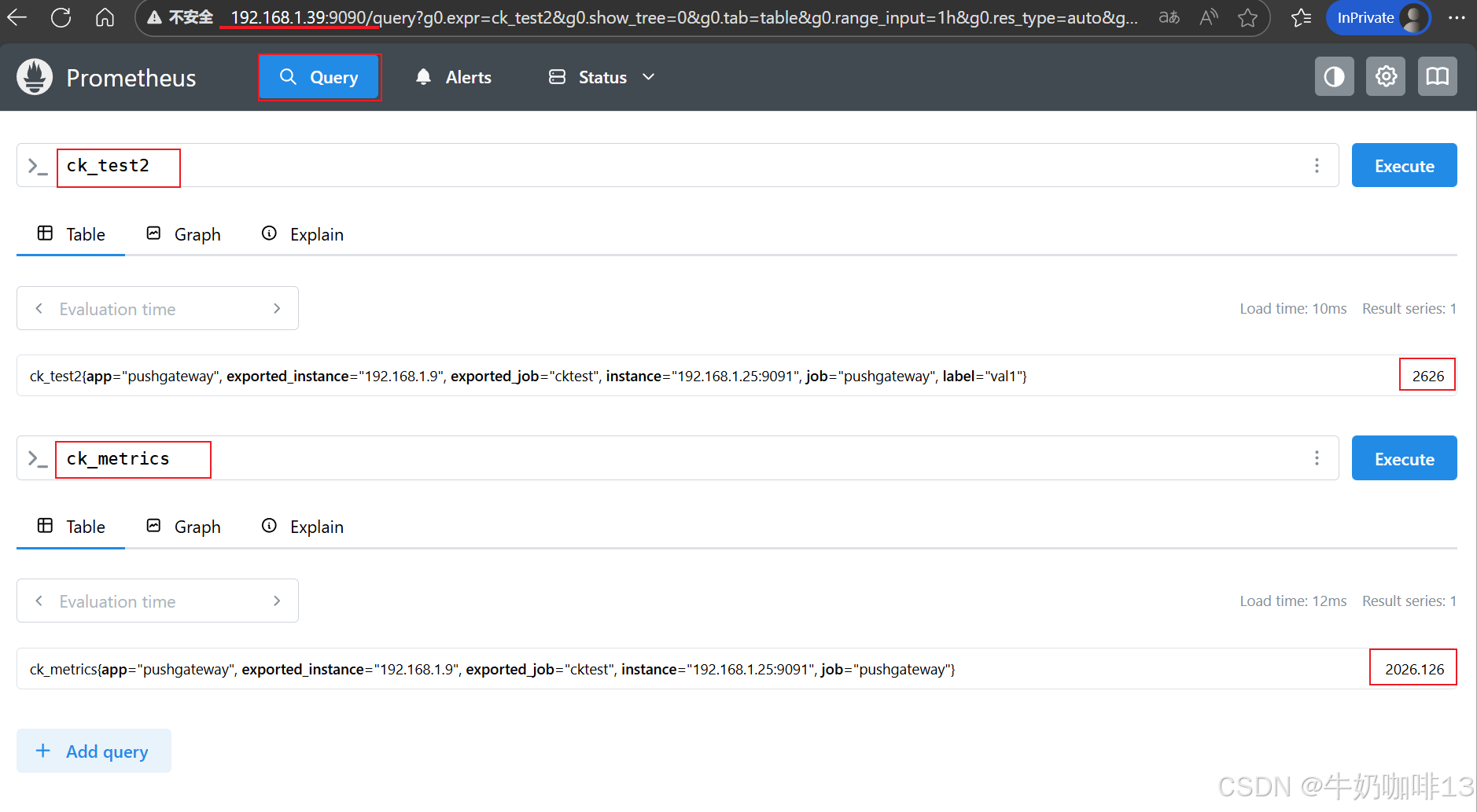Add a new query panel
This screenshot has height=812, width=1477.
[94, 751]
